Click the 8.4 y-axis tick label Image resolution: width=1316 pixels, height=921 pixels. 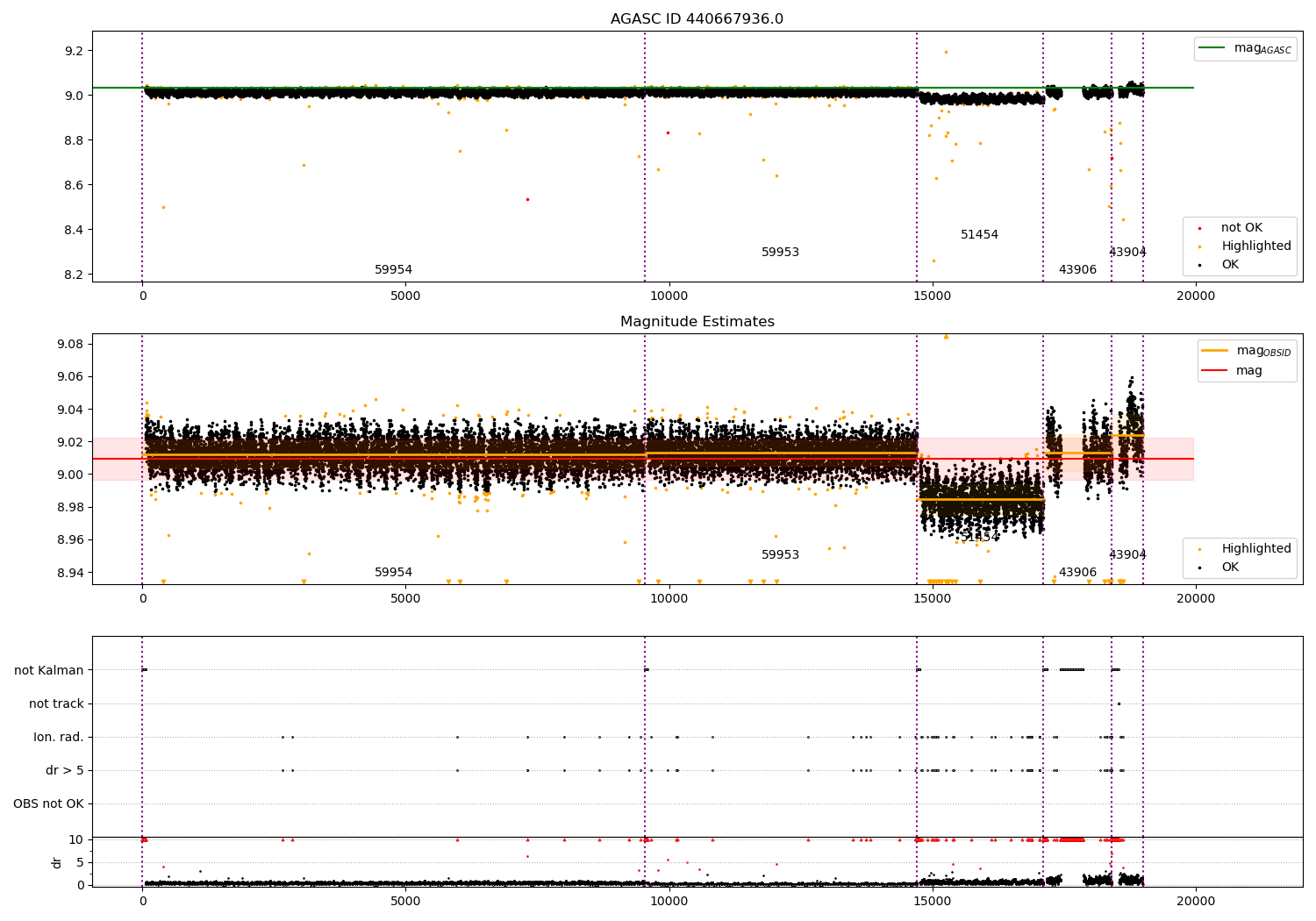(x=75, y=230)
